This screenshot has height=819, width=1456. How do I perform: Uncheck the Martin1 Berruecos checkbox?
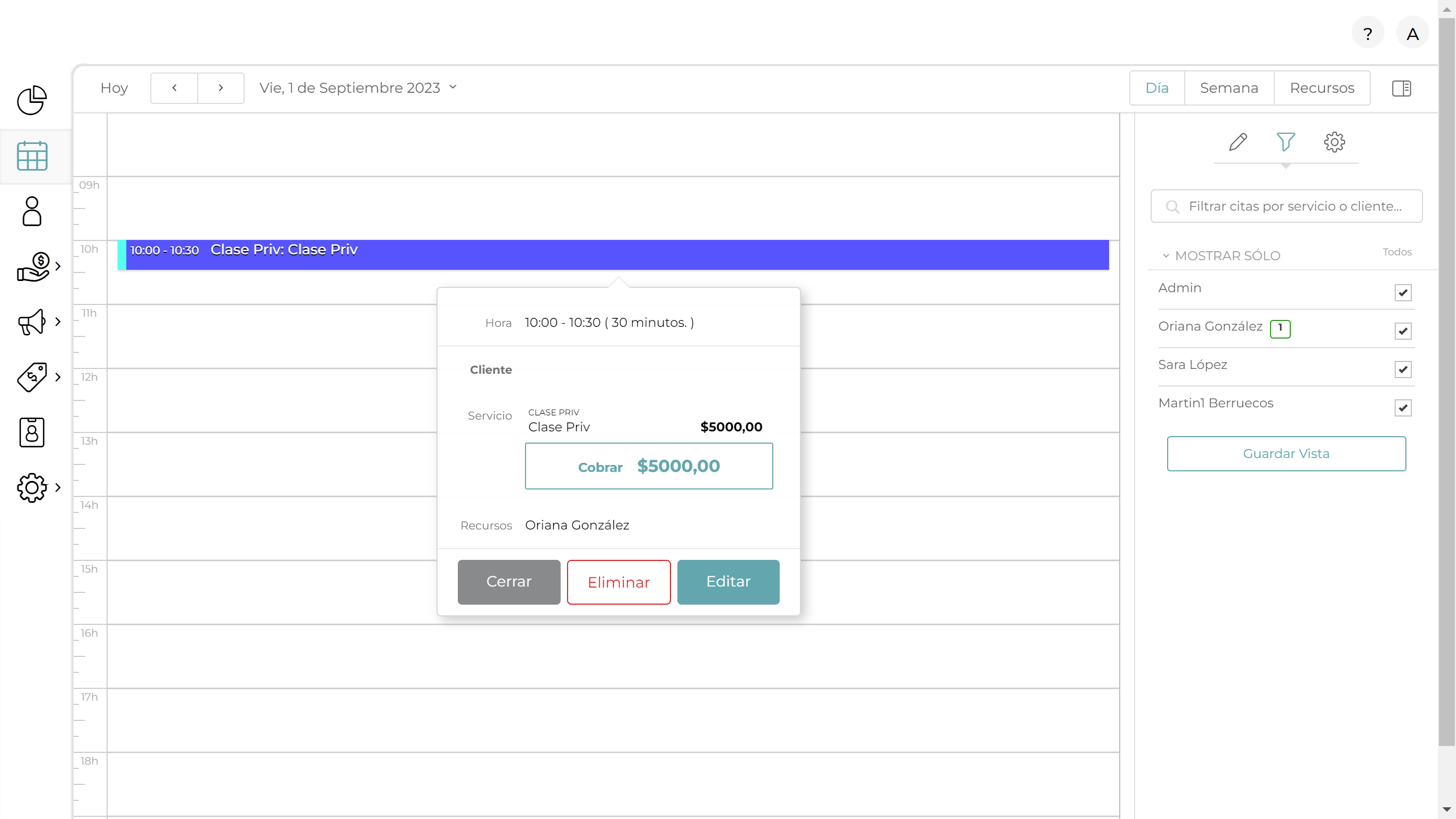point(1403,408)
